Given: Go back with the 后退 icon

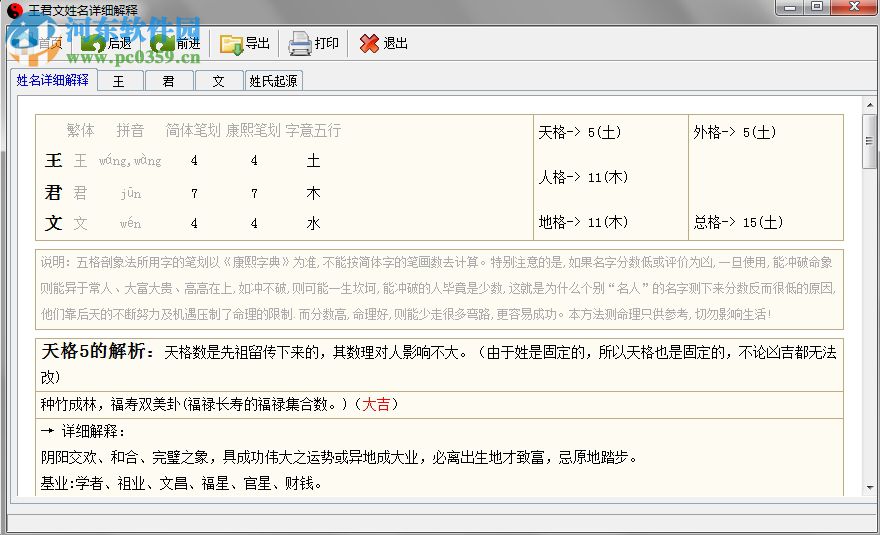Looking at the screenshot, I should tap(93, 43).
